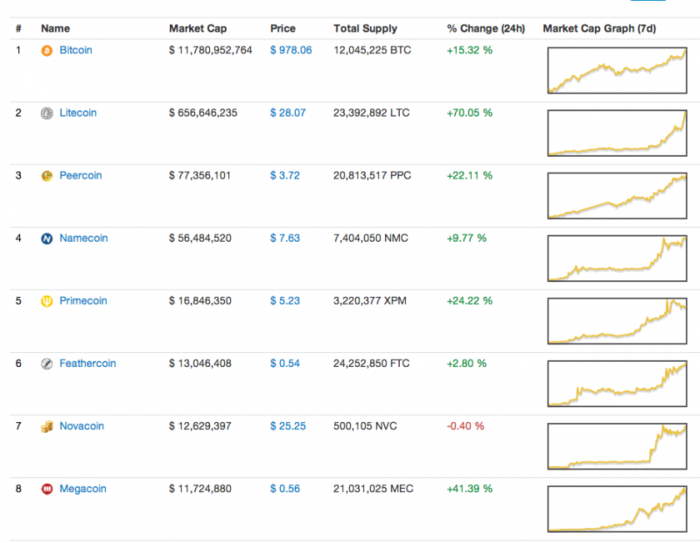View Bitcoin 7d market cap graph
Viewport: 700px width, 543px height.
click(x=617, y=70)
